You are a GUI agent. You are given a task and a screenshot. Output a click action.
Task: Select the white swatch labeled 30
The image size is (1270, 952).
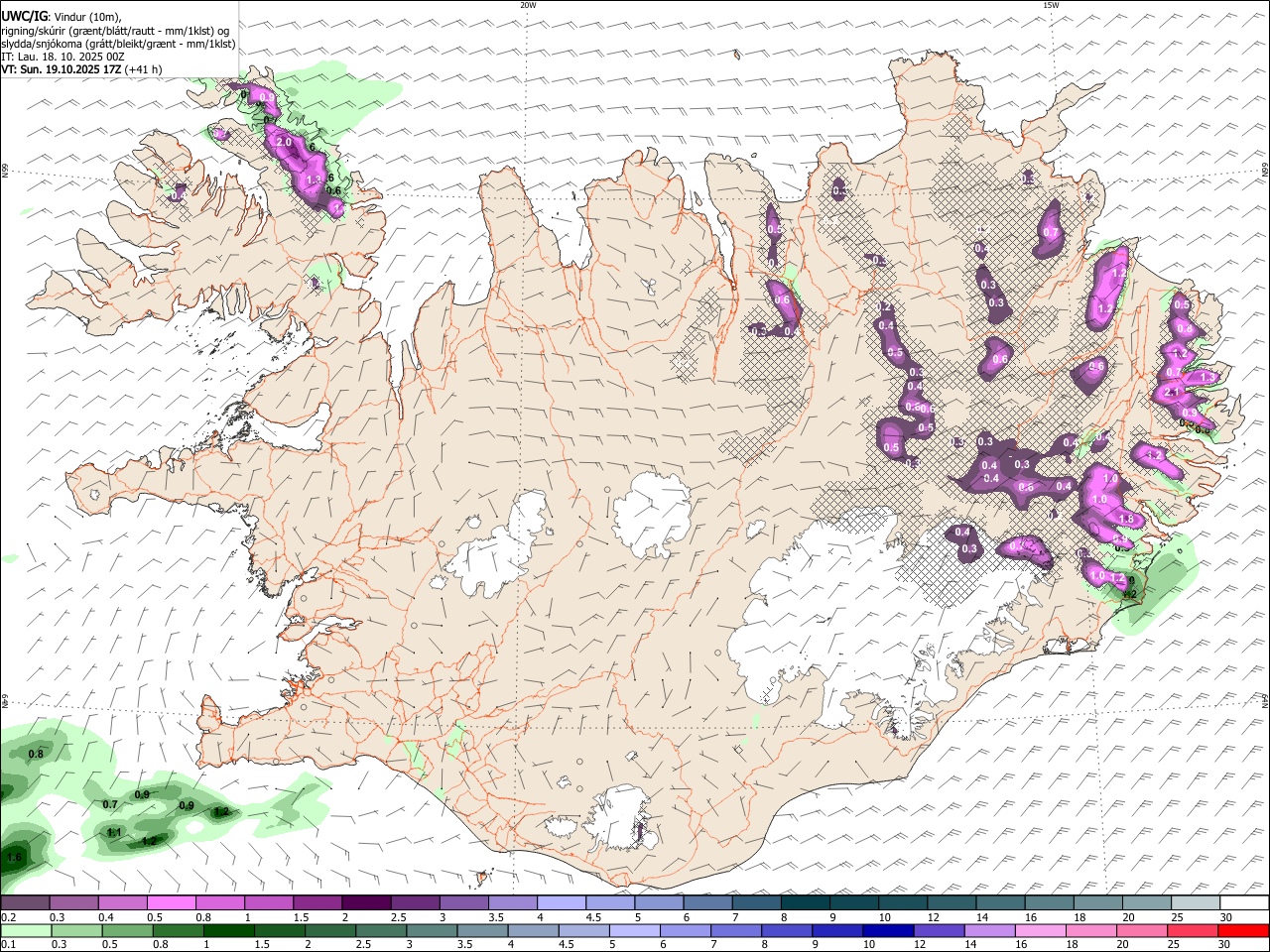(x=1244, y=902)
